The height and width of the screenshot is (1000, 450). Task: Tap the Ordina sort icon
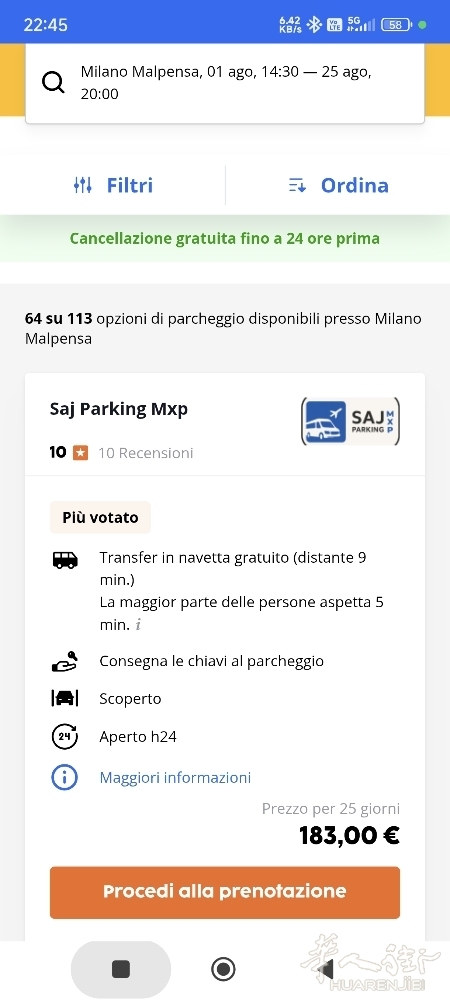click(x=297, y=186)
